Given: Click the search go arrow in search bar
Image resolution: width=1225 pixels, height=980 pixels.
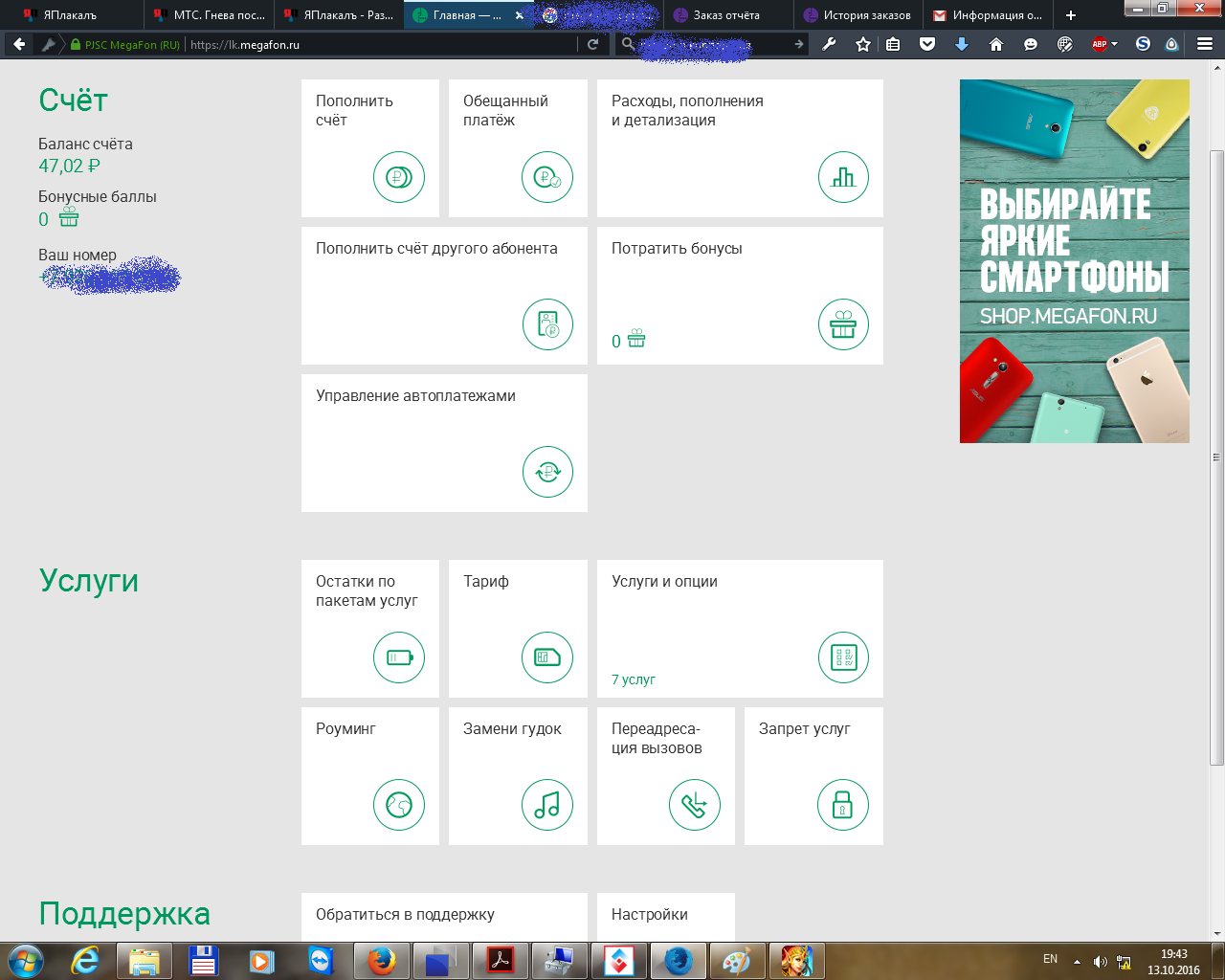Looking at the screenshot, I should click(x=799, y=44).
